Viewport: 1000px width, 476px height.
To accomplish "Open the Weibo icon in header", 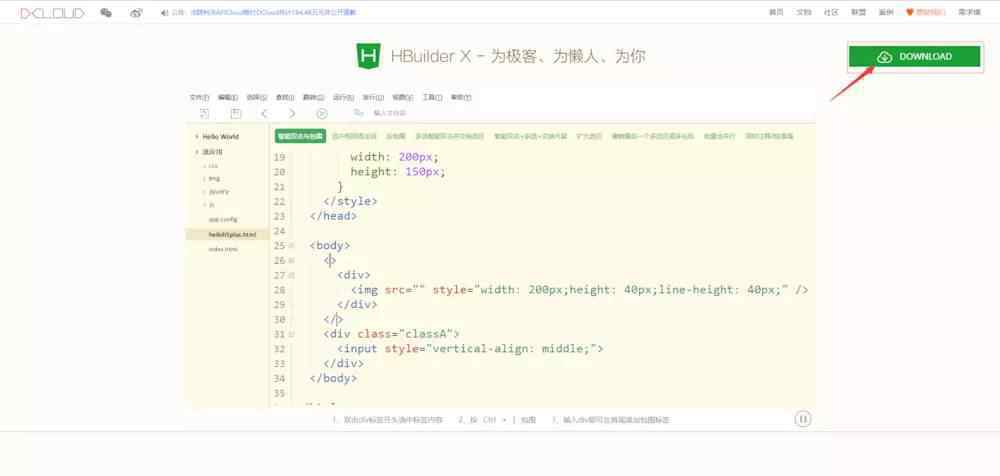I will (x=136, y=13).
